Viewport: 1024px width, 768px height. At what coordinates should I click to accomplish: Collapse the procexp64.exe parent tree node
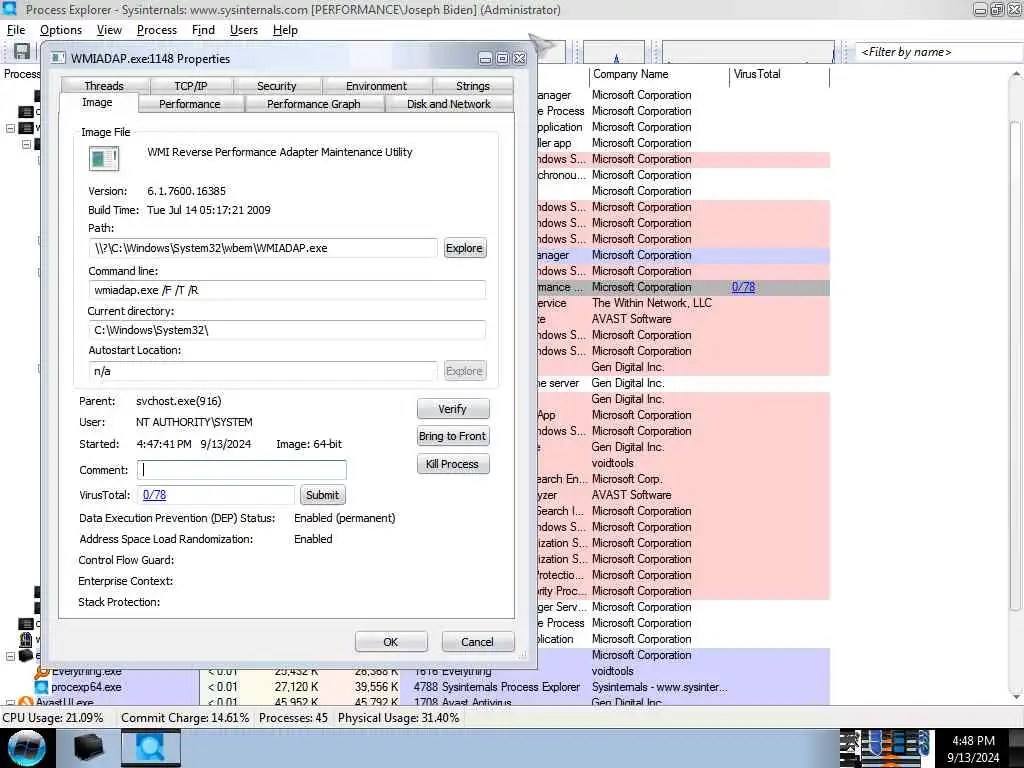(10, 656)
